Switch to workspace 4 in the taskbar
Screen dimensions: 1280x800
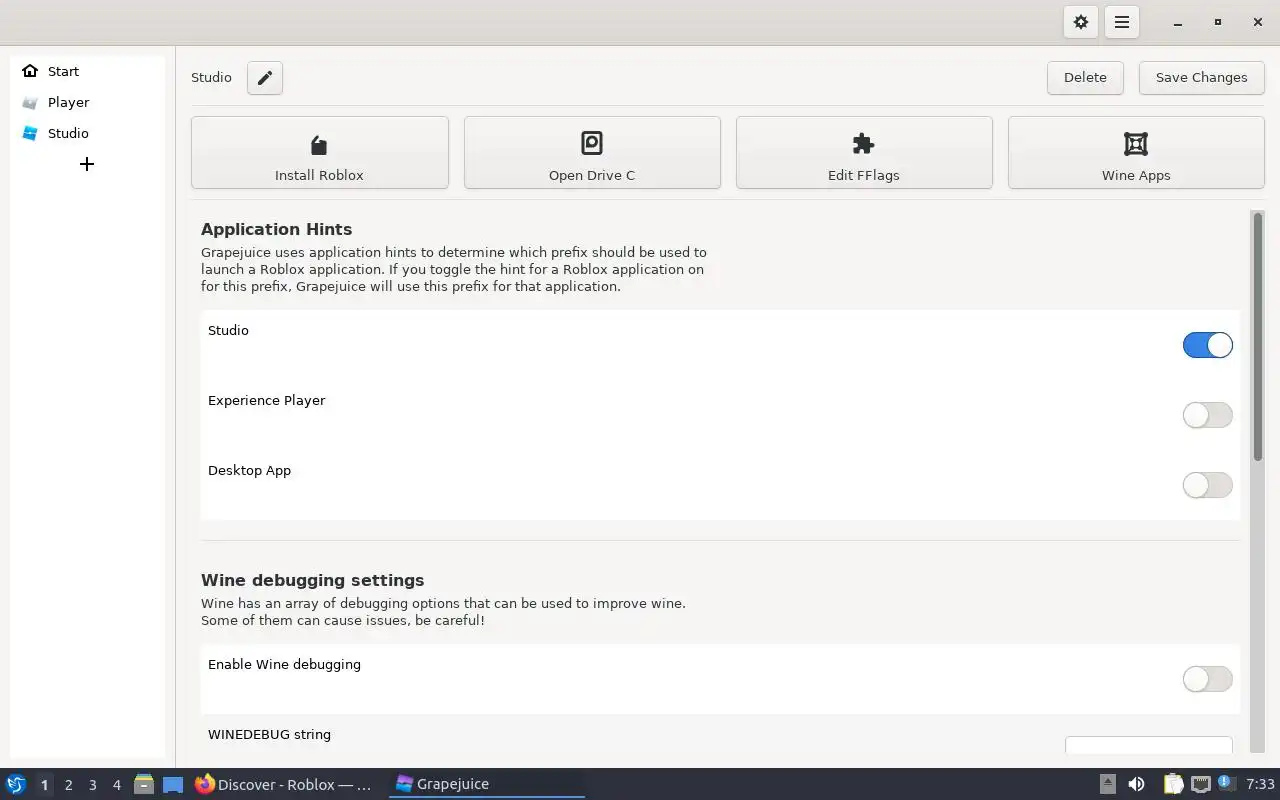[x=116, y=785]
